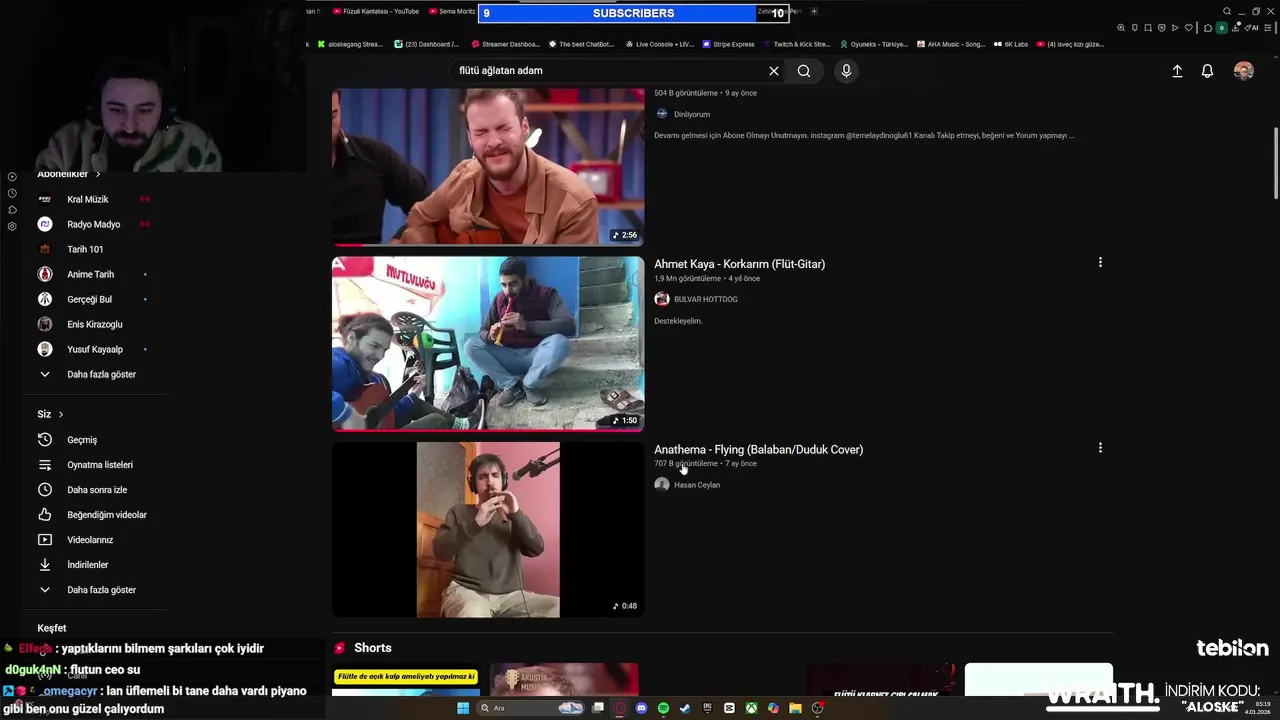The width and height of the screenshot is (1280, 720).
Task: Open Stripe Express bookmark
Action: tap(728, 44)
